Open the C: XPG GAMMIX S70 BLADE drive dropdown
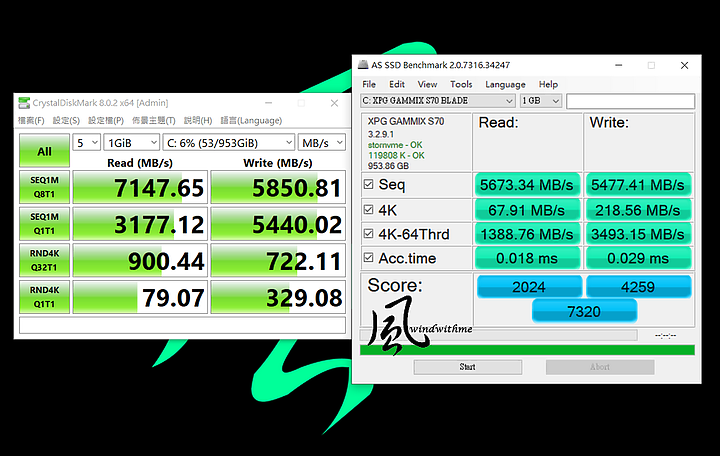 pyautogui.click(x=438, y=101)
